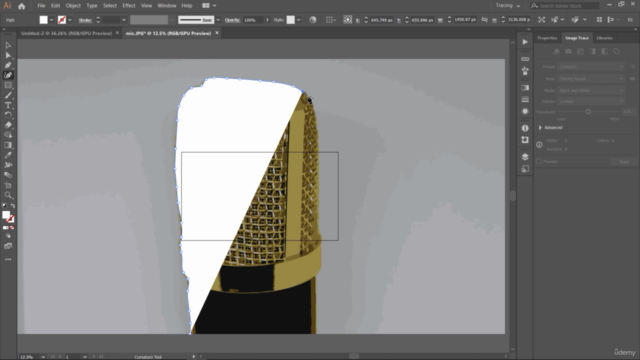Open the Appearance panel icon
The width and height of the screenshot is (640, 360).
coord(525,111)
